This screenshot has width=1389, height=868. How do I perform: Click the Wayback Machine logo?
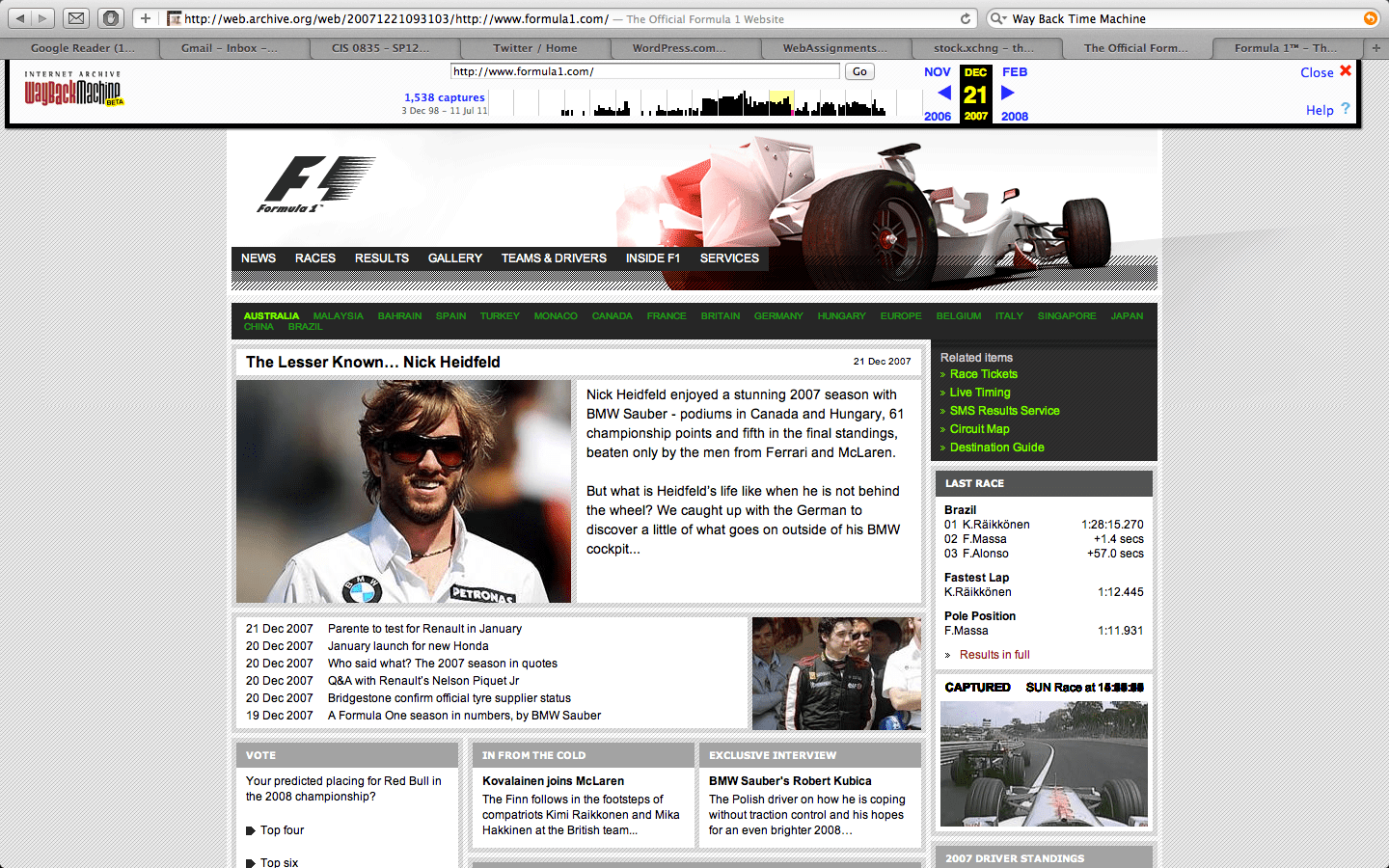(74, 89)
